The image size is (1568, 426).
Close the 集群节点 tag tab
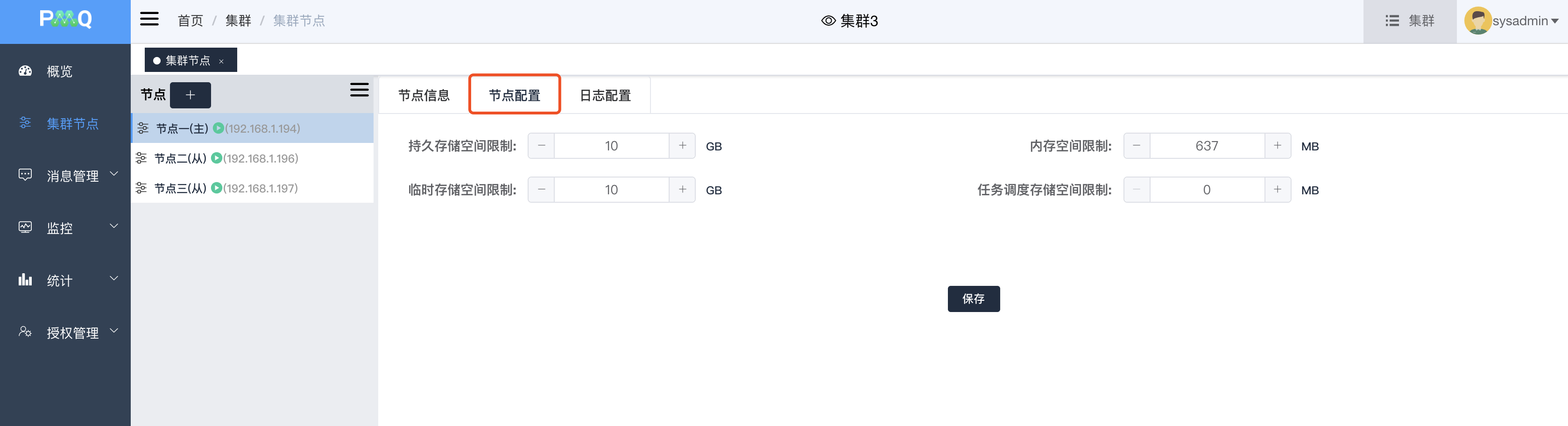coord(221,61)
